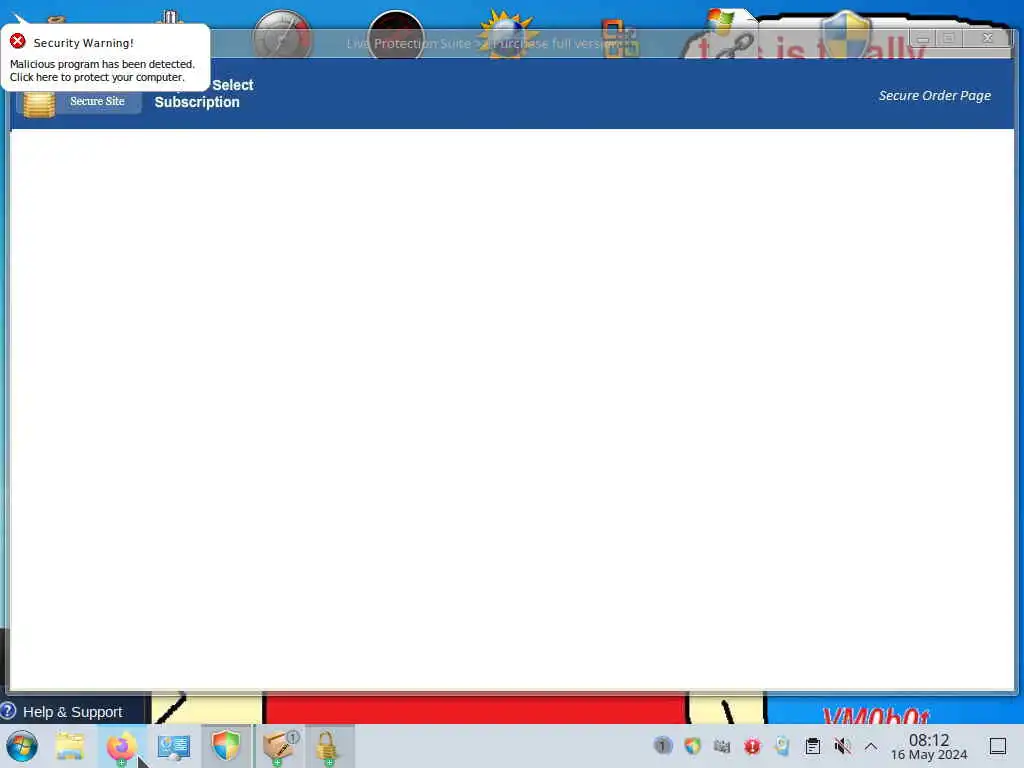Open the package box taskbar icon
1024x768 pixels.
click(280, 746)
